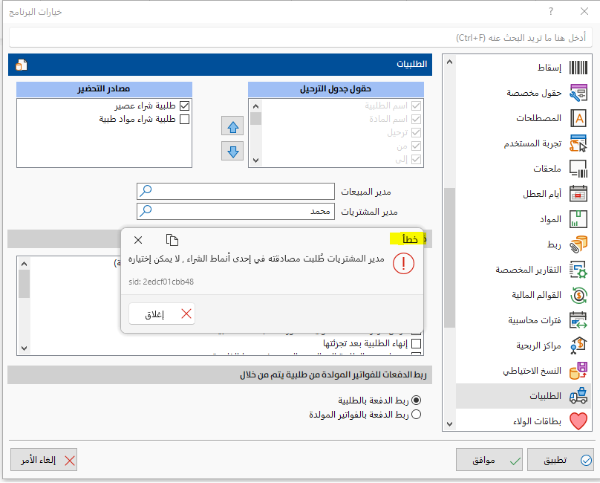Open the ملحقات icon in sidebar
Screen dimensions: 600x483
(x=578, y=169)
